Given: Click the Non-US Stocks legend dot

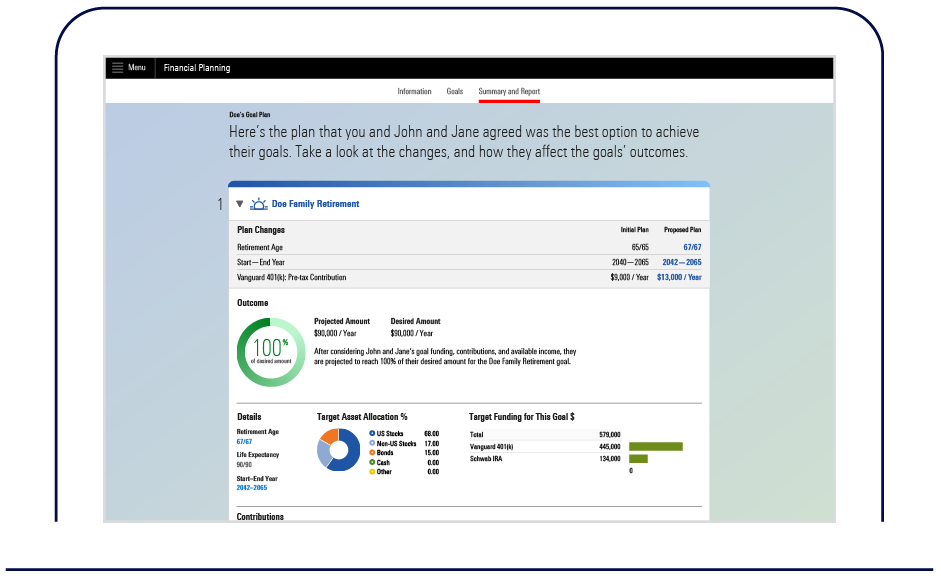Looking at the screenshot, I should [x=373, y=443].
